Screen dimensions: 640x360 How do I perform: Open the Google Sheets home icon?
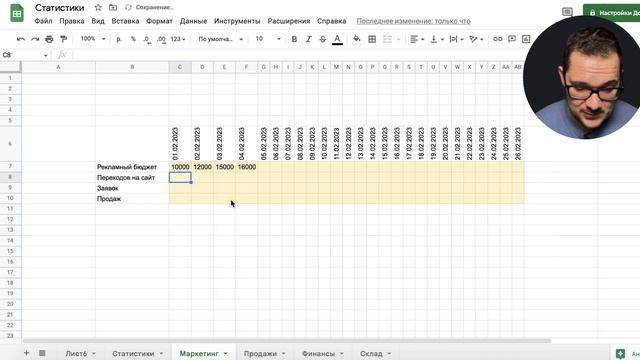click(17, 13)
